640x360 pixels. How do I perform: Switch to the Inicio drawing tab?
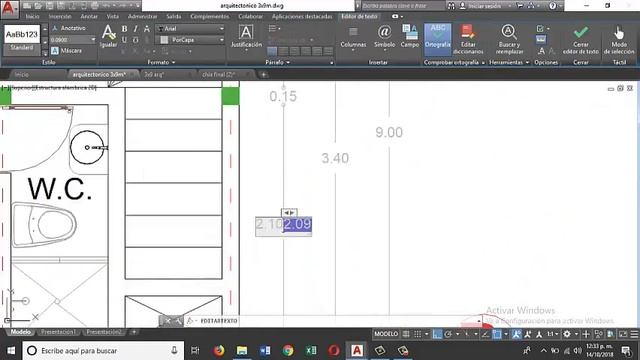[x=22, y=74]
